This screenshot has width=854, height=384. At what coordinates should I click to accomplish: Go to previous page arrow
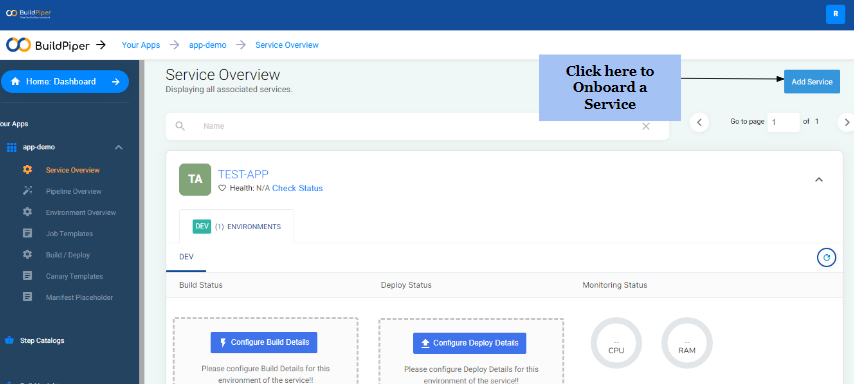(x=699, y=123)
